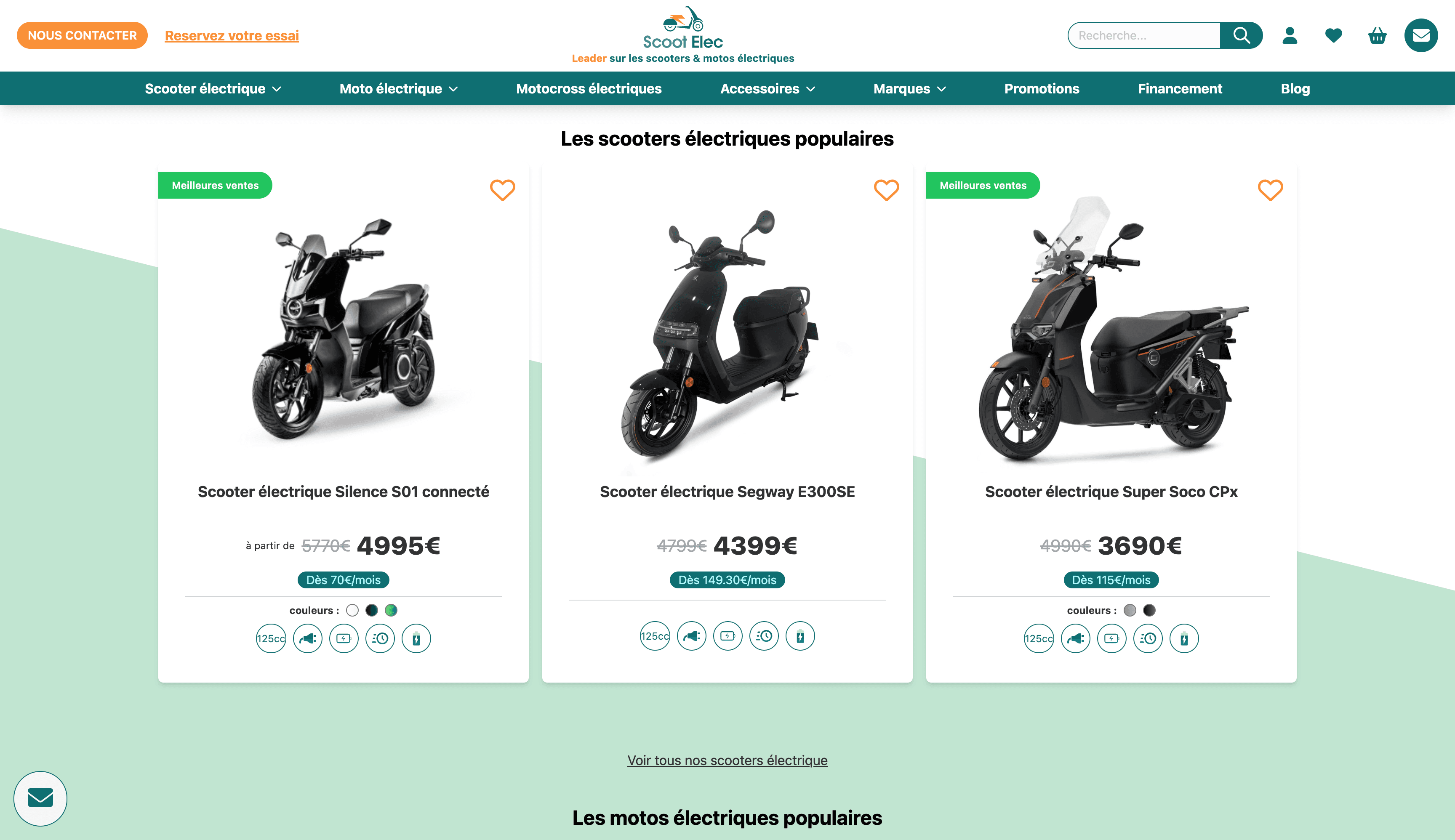Screen dimensions: 1455x840
Task: Open wishlist heart icon in header
Action: click(x=1333, y=35)
